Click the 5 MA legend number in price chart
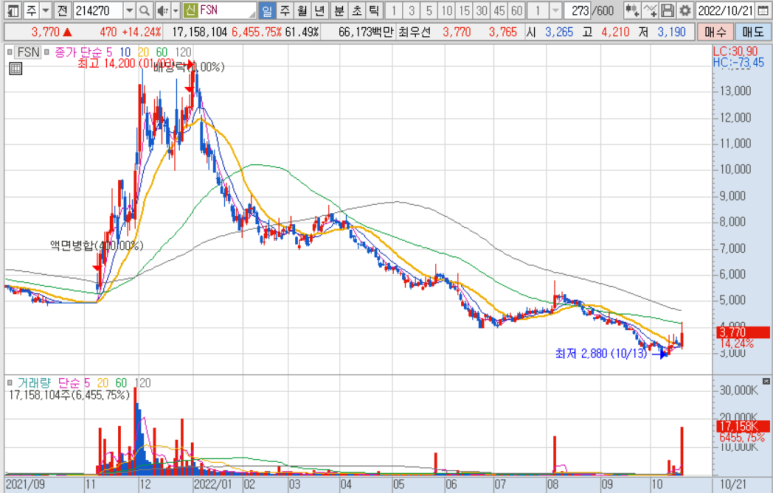 coord(109,52)
